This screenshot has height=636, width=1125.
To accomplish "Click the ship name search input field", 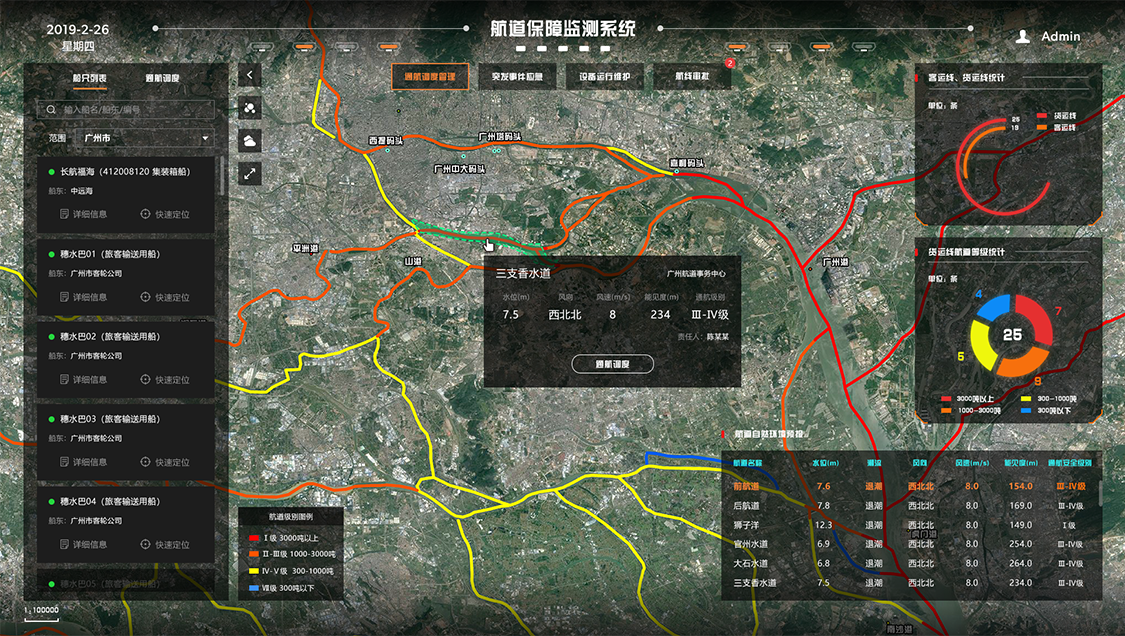I will [x=135, y=109].
